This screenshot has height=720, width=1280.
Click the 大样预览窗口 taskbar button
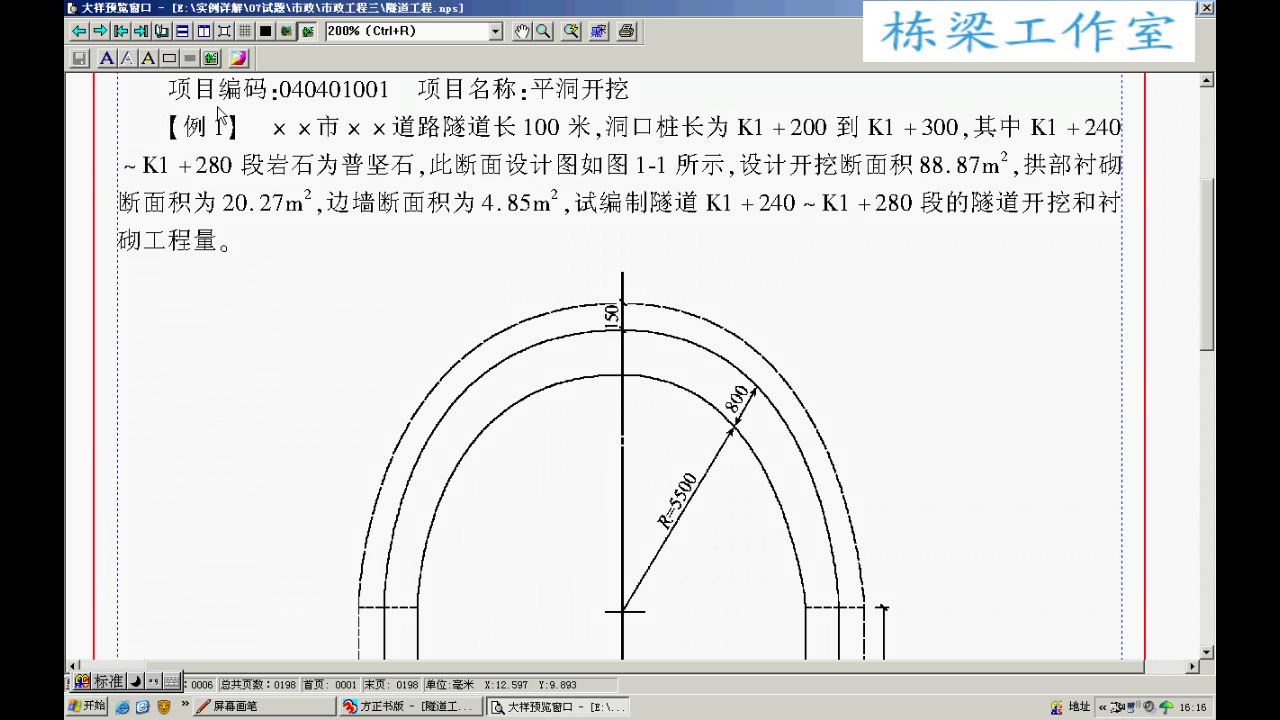[558, 706]
